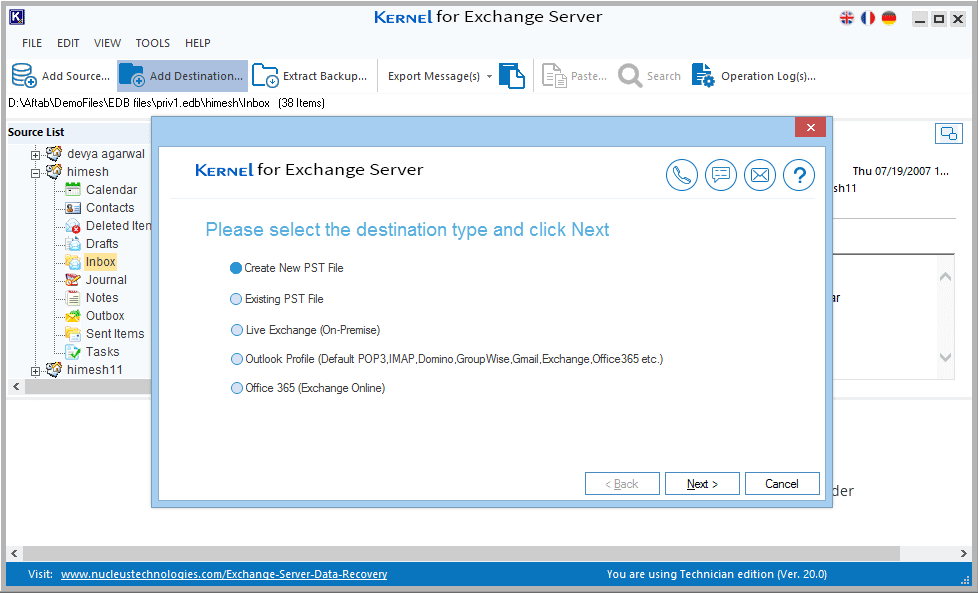Open Operation Logs via its icon
Image resolution: width=978 pixels, height=593 pixels.
pyautogui.click(x=703, y=75)
